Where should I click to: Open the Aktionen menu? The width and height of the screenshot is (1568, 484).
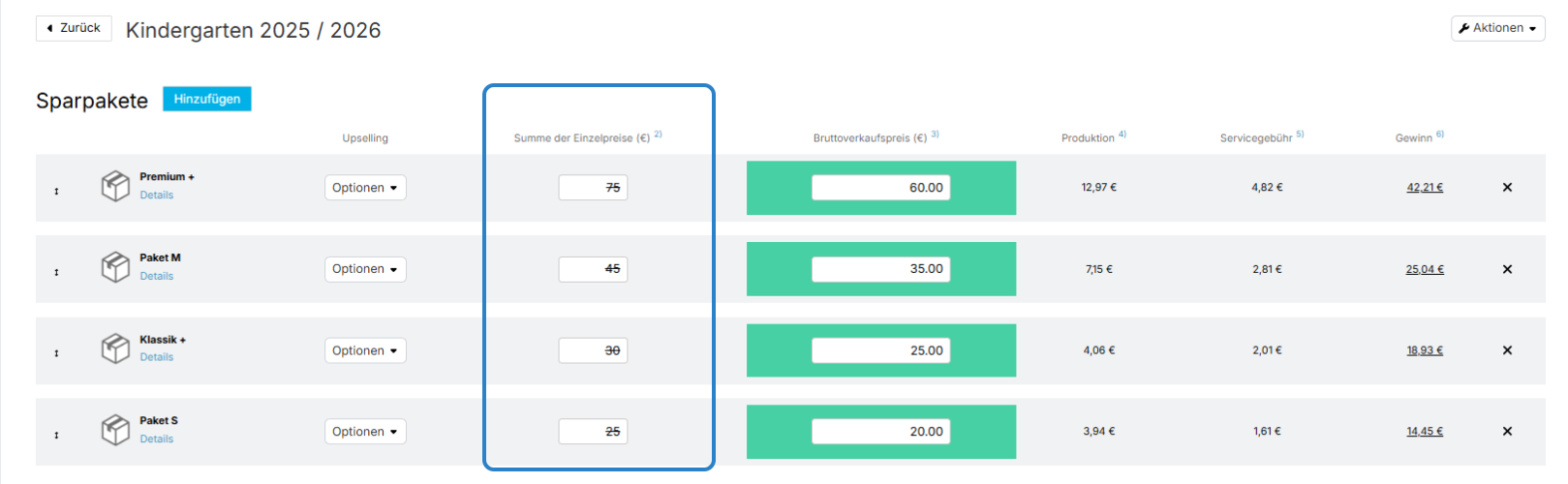1497,28
